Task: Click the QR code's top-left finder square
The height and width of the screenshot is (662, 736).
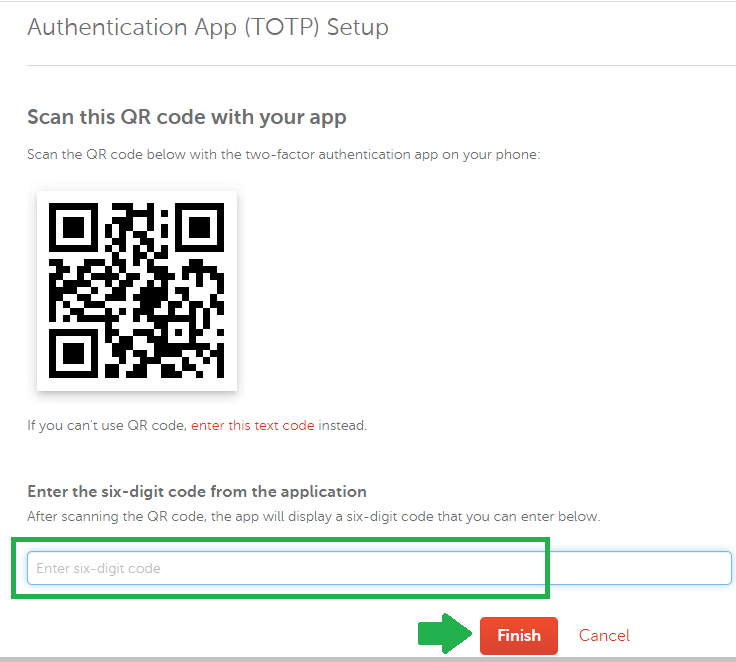Action: tap(74, 228)
